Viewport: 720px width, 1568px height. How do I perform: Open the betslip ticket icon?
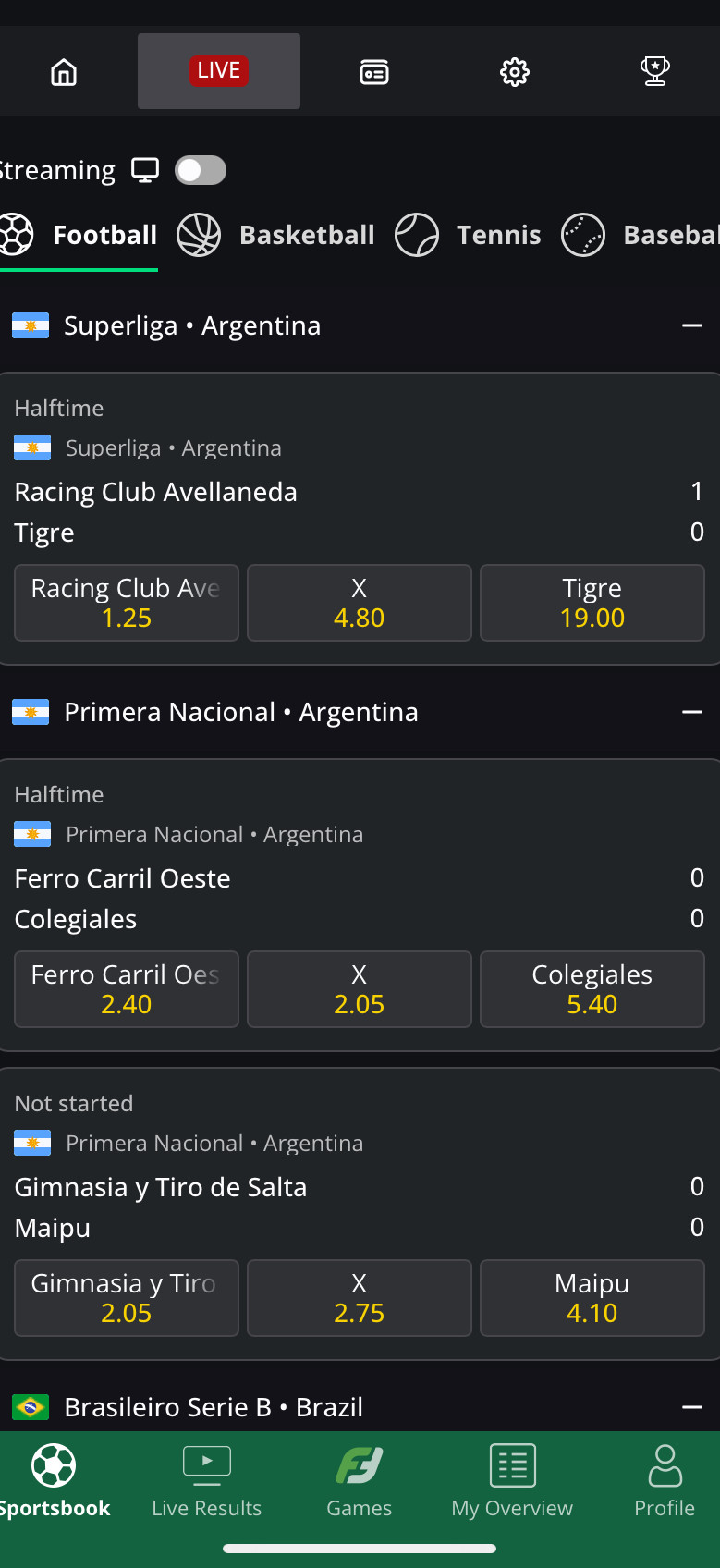pos(374,72)
